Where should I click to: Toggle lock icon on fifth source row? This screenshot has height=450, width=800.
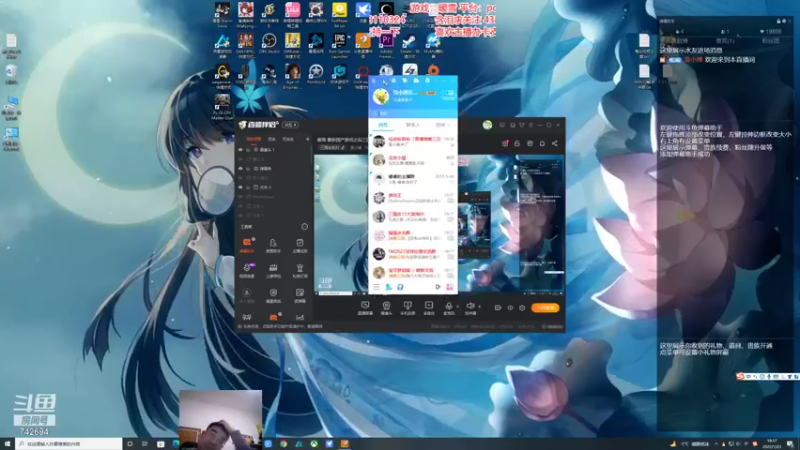(x=248, y=187)
